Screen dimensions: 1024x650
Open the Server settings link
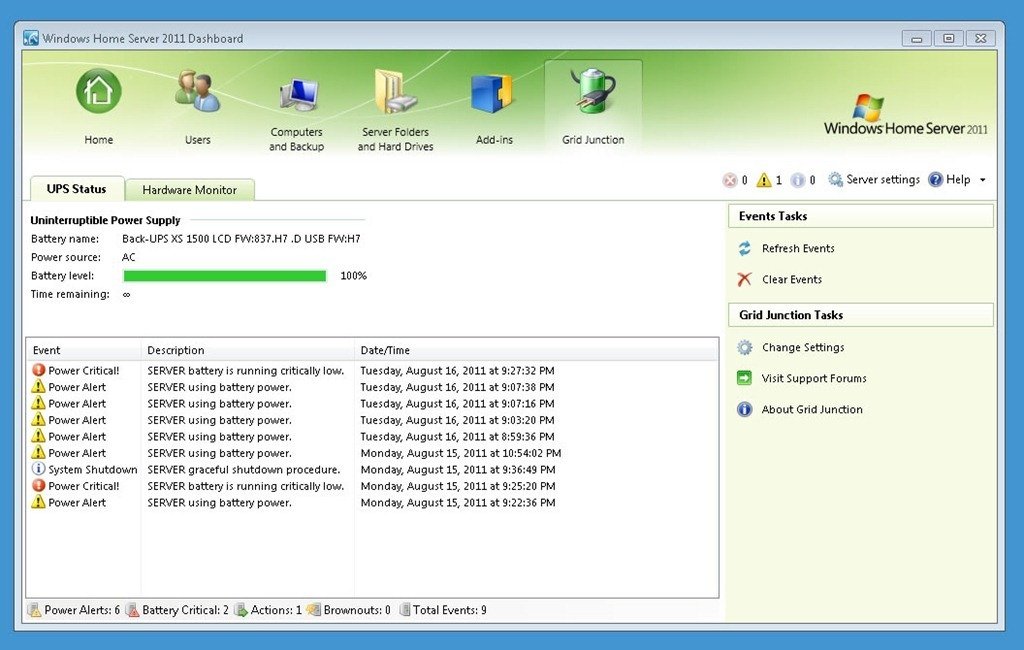point(883,179)
